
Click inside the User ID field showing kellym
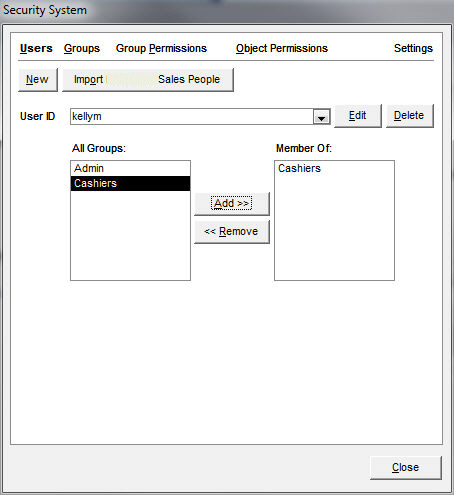(192, 116)
